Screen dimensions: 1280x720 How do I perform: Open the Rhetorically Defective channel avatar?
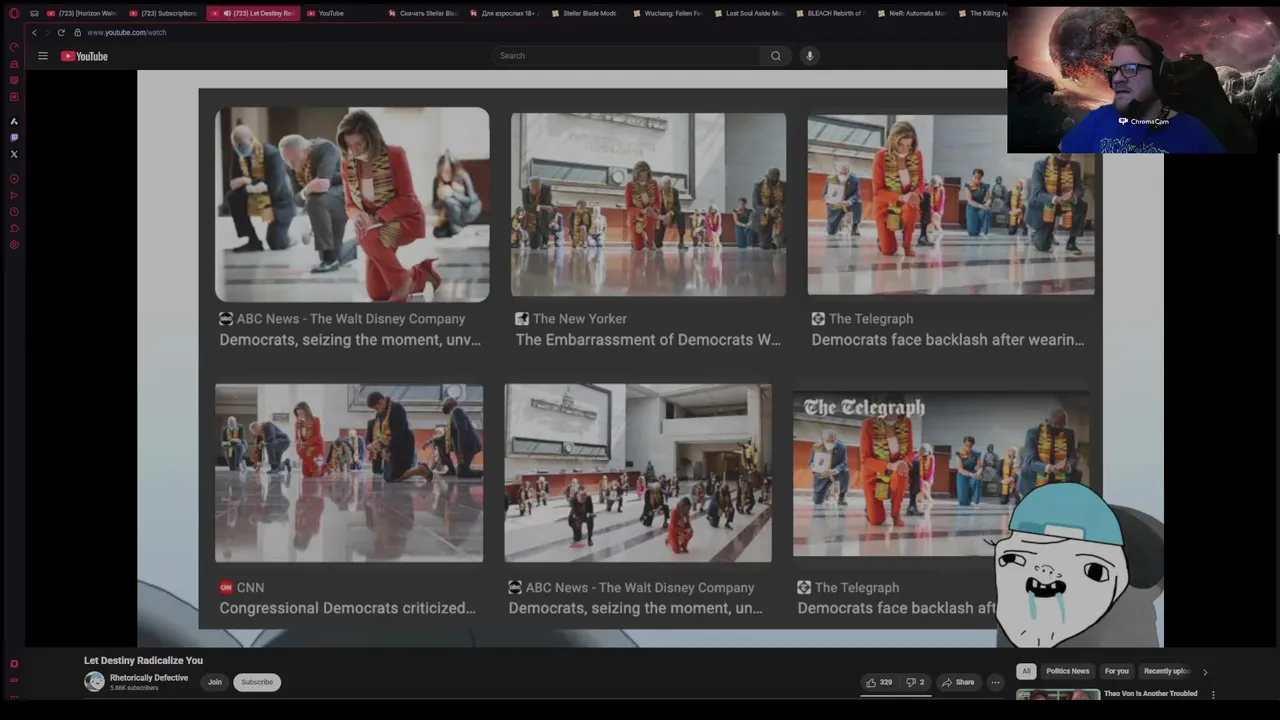[94, 682]
